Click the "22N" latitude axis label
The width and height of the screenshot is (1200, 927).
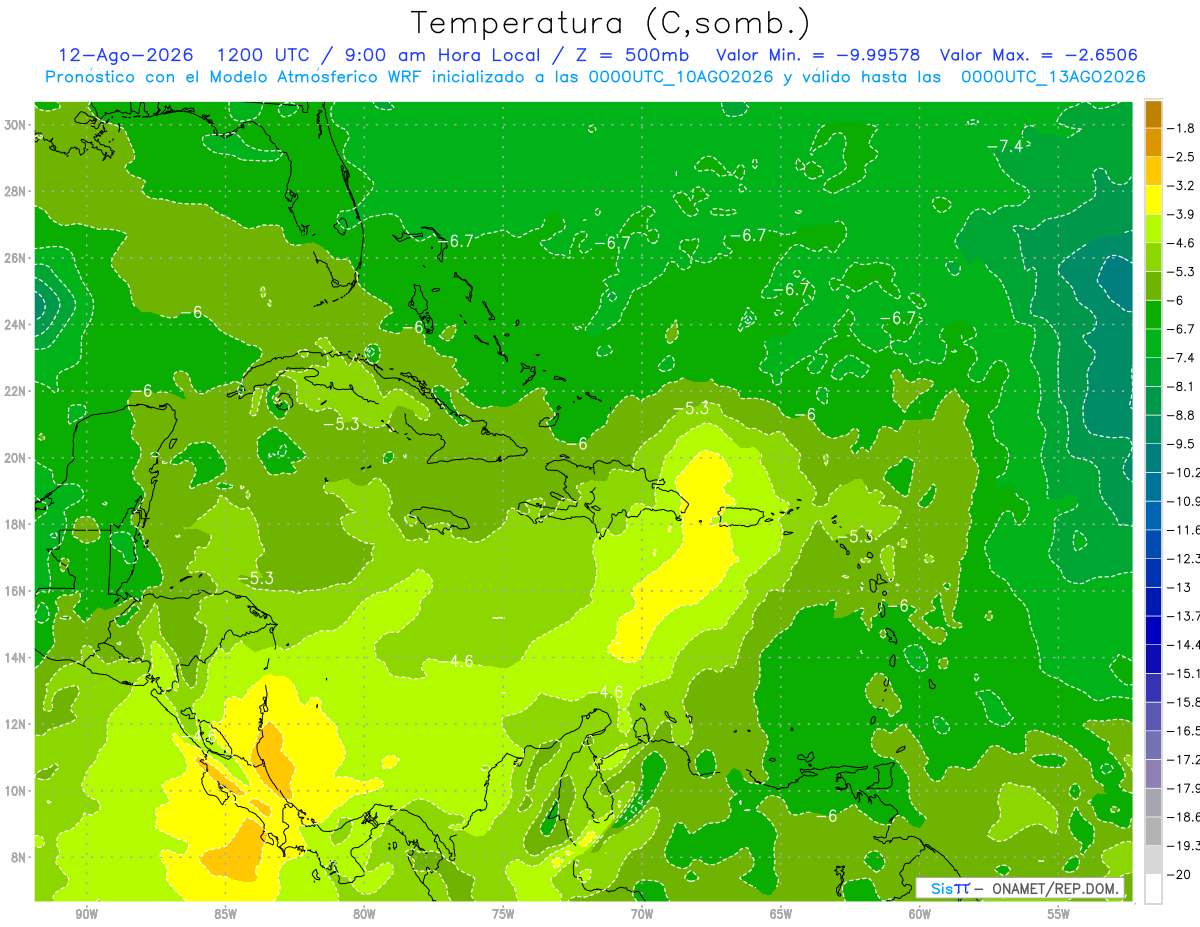[16, 391]
